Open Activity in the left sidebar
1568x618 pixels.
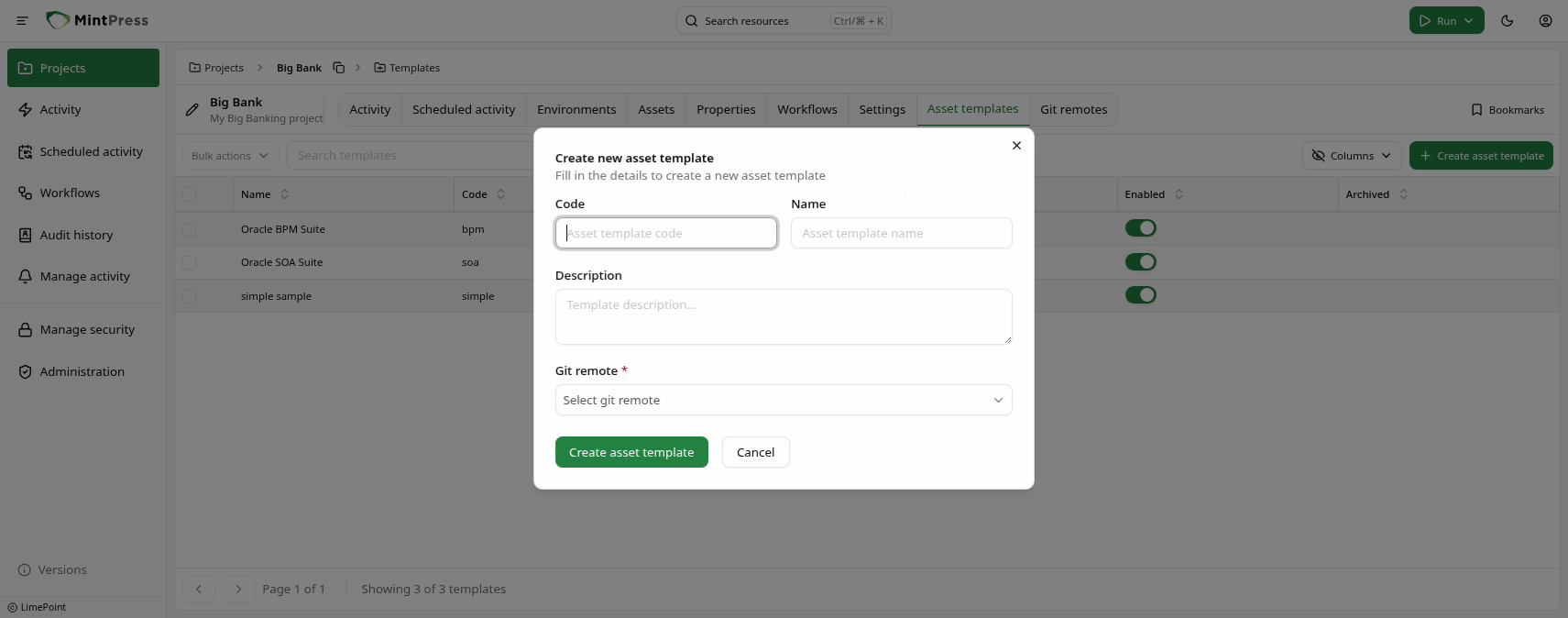pos(83,109)
